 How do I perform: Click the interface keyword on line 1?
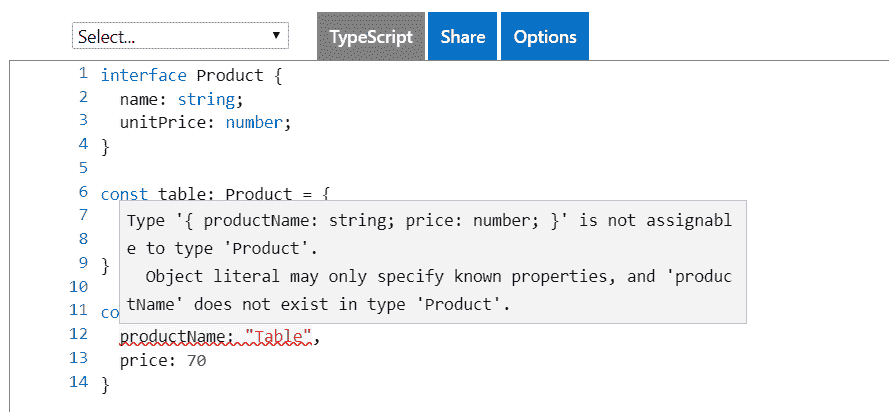click(x=143, y=76)
